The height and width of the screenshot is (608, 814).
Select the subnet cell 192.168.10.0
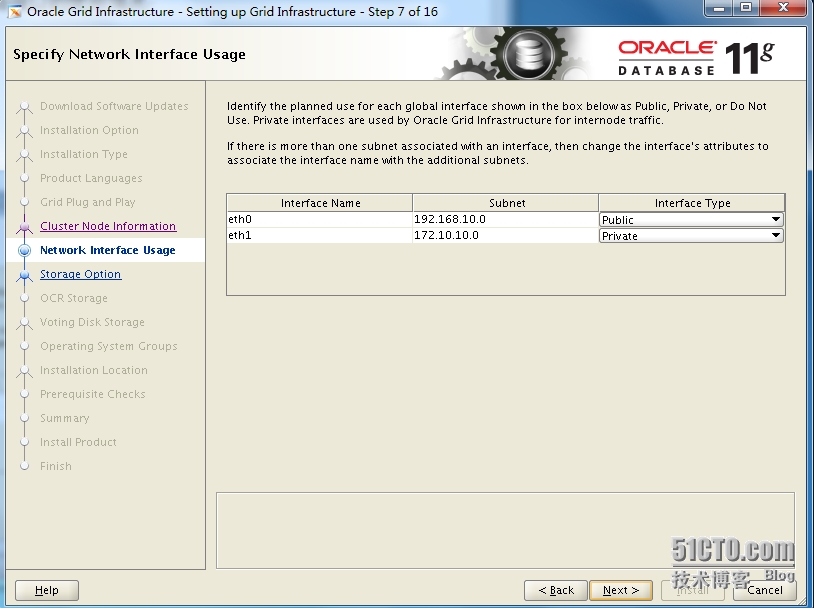[506, 220]
